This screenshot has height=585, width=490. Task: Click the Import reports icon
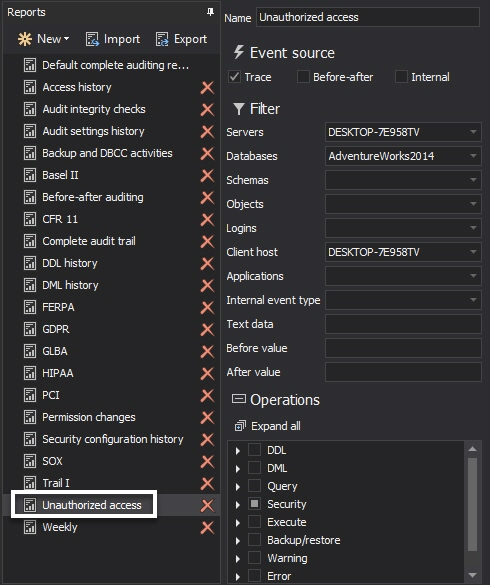(x=92, y=39)
